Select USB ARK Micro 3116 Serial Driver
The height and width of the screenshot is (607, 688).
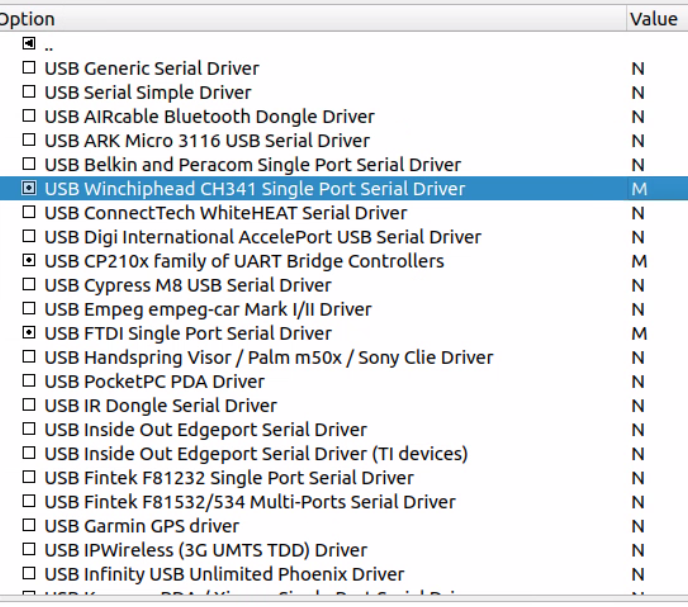pos(207,140)
